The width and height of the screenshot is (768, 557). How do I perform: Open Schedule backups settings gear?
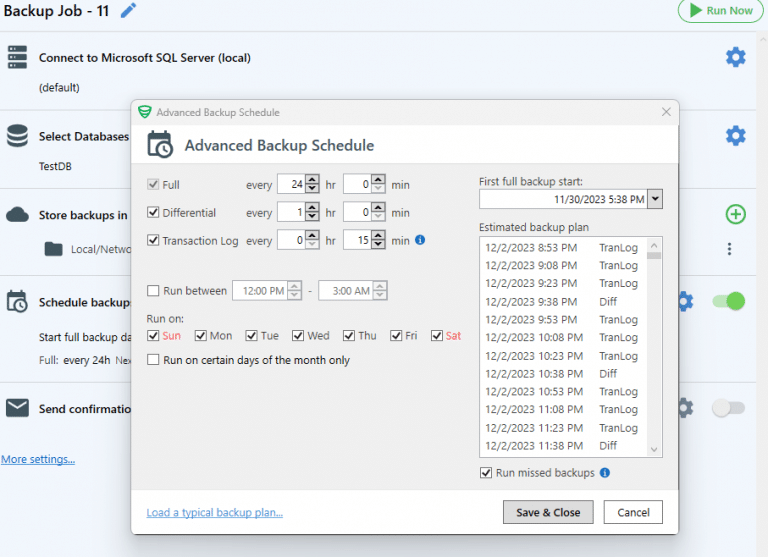[686, 301]
